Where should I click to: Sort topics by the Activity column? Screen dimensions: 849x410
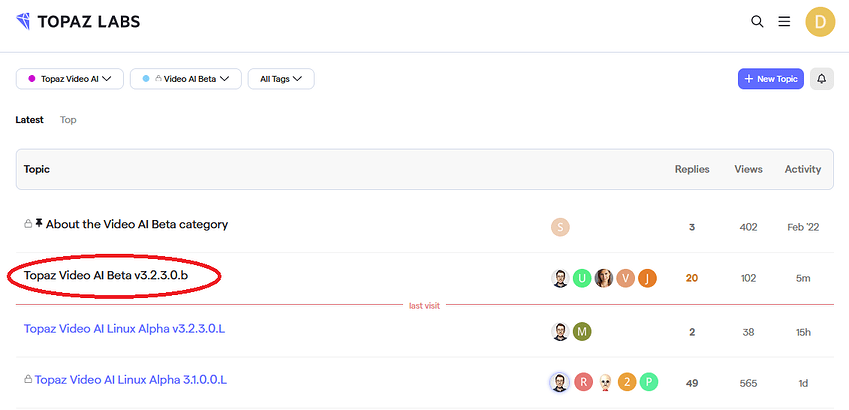point(802,169)
